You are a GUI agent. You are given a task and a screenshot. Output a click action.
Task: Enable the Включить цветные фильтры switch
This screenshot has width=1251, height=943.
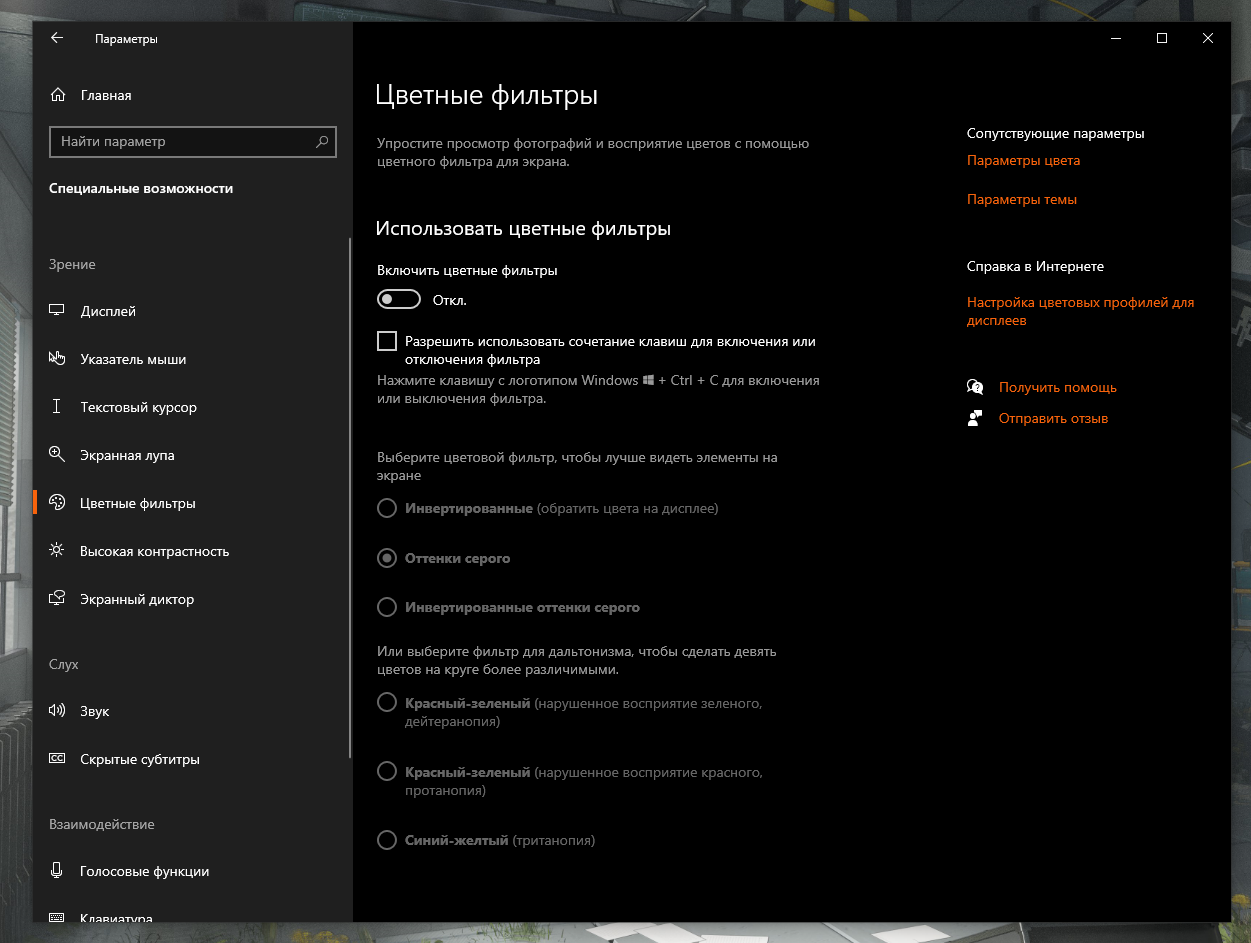tap(398, 300)
